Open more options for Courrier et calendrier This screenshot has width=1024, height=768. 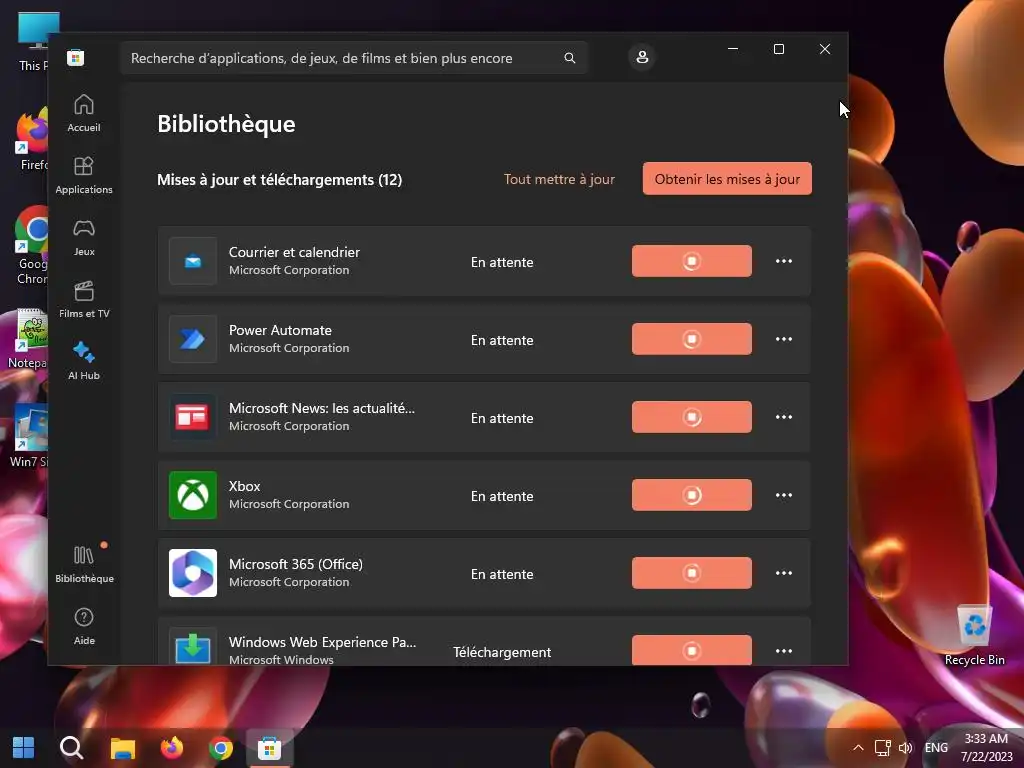[x=784, y=261]
